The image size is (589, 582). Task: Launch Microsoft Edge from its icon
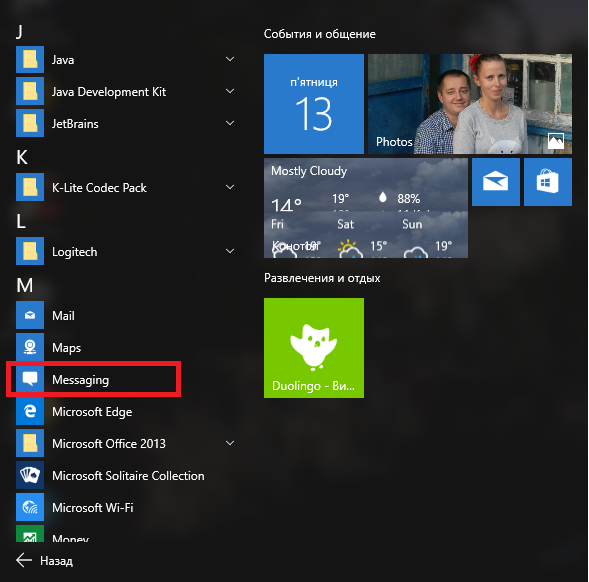coord(30,411)
